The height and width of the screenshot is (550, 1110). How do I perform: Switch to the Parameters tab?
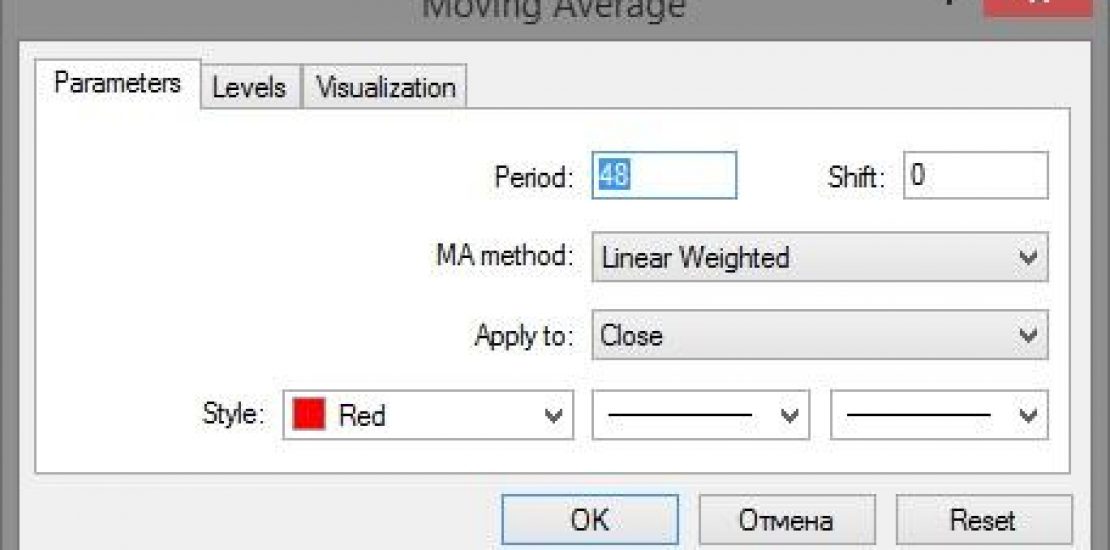(117, 83)
